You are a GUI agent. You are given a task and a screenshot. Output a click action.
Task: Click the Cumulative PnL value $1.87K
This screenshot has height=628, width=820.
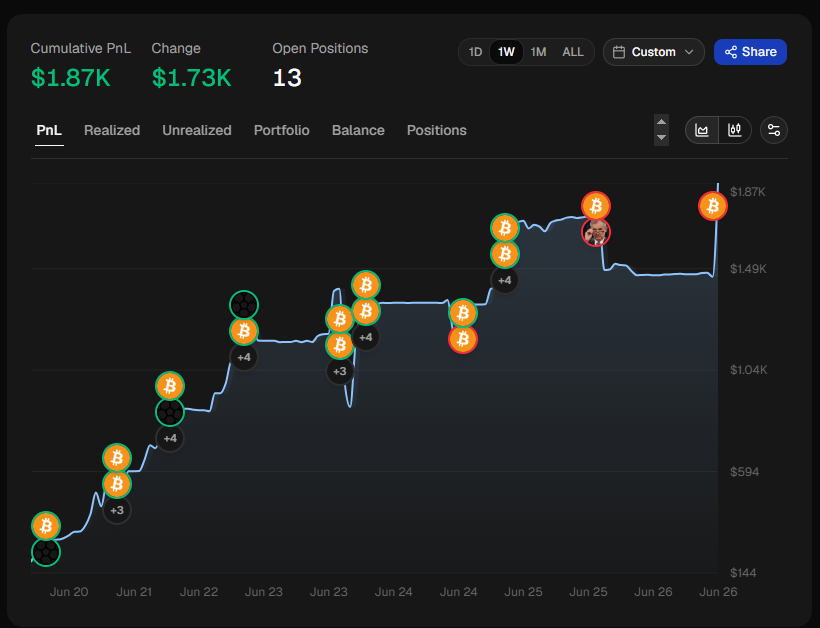[x=71, y=78]
